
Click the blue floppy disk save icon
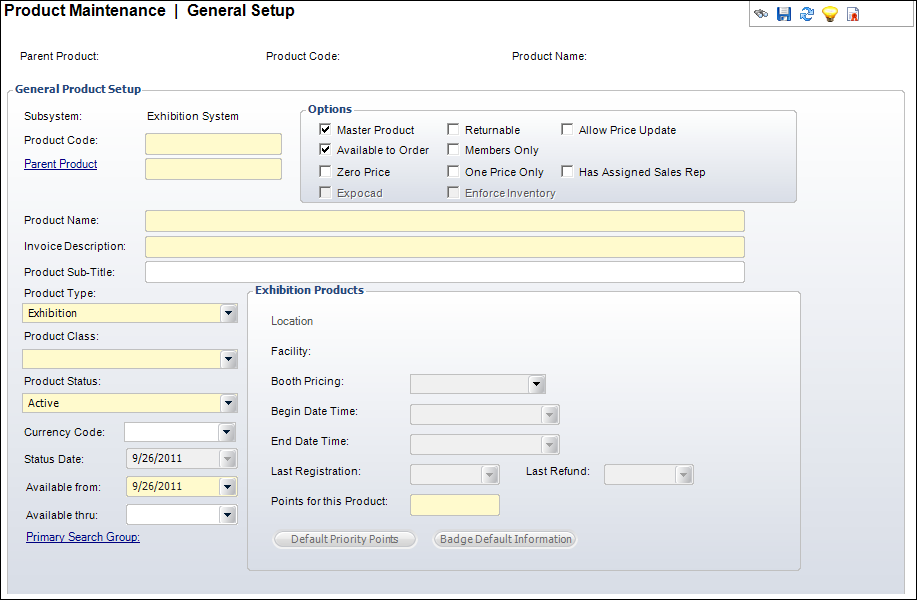pos(784,14)
